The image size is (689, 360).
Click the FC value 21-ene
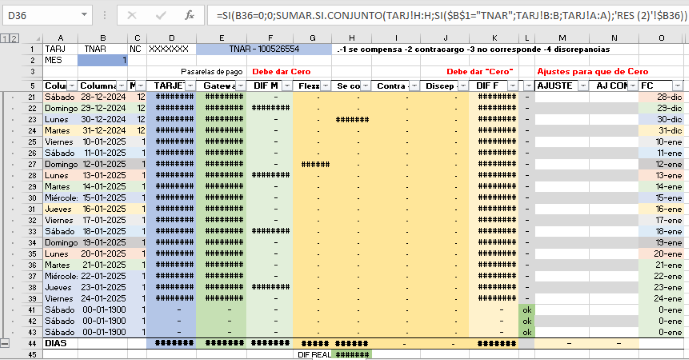click(x=661, y=265)
